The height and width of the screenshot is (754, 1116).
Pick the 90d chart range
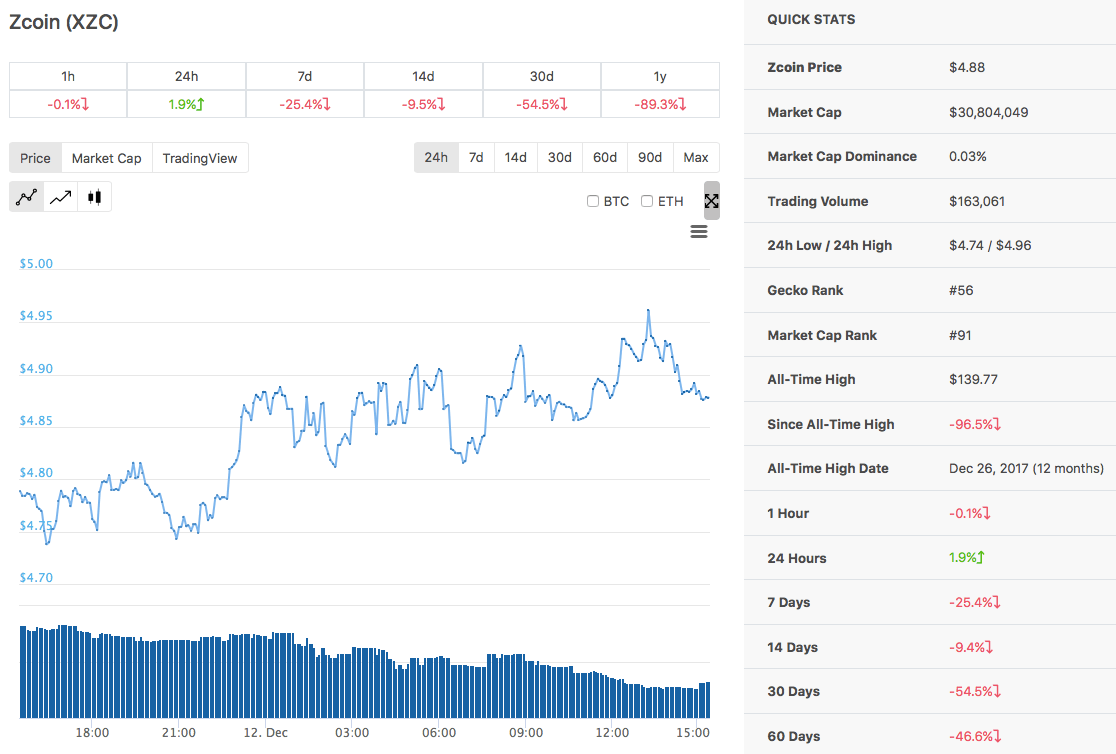(650, 157)
